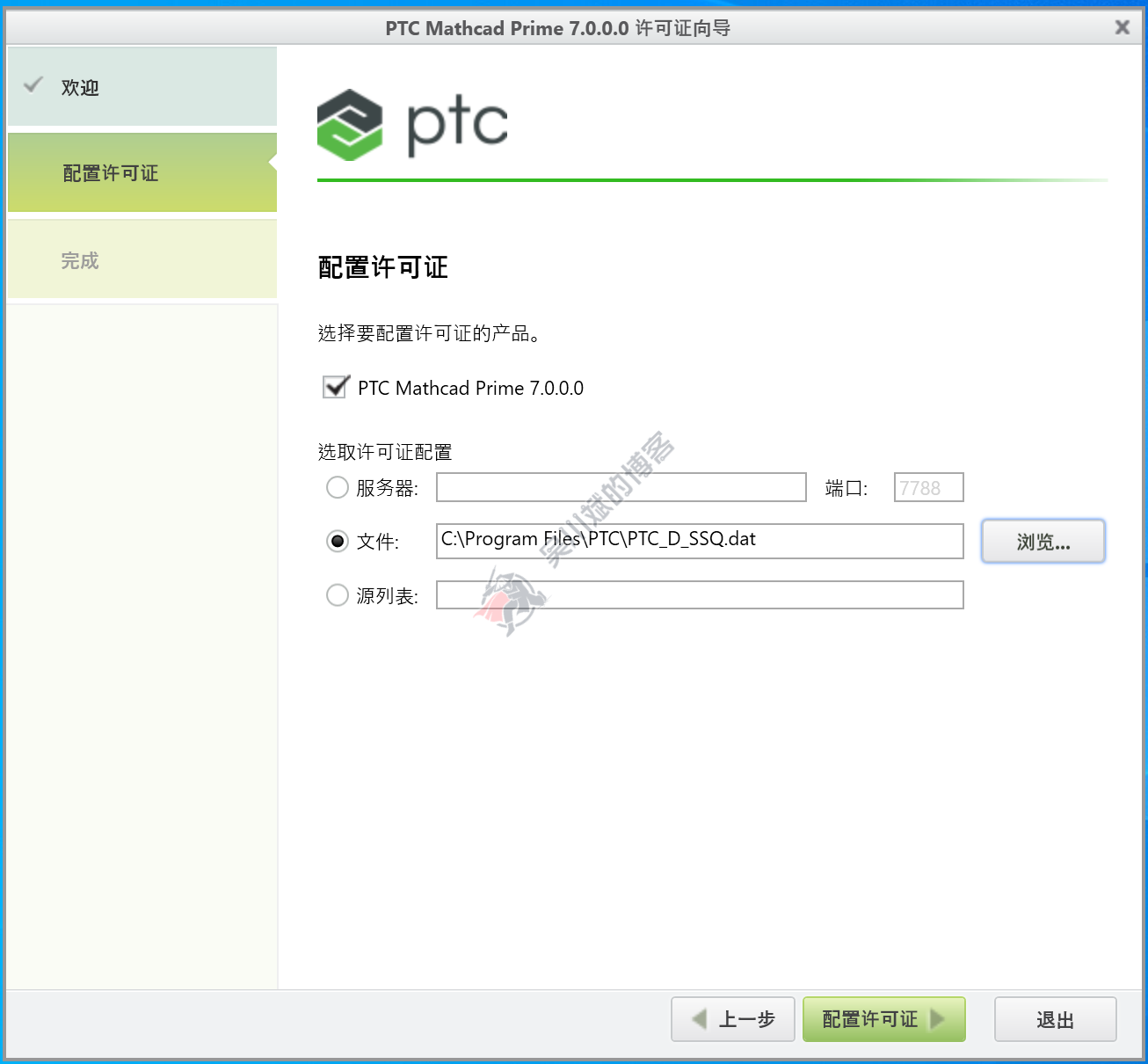1148x1064 pixels.
Task: Click the green 配置许可证 button
Action: tap(884, 1019)
